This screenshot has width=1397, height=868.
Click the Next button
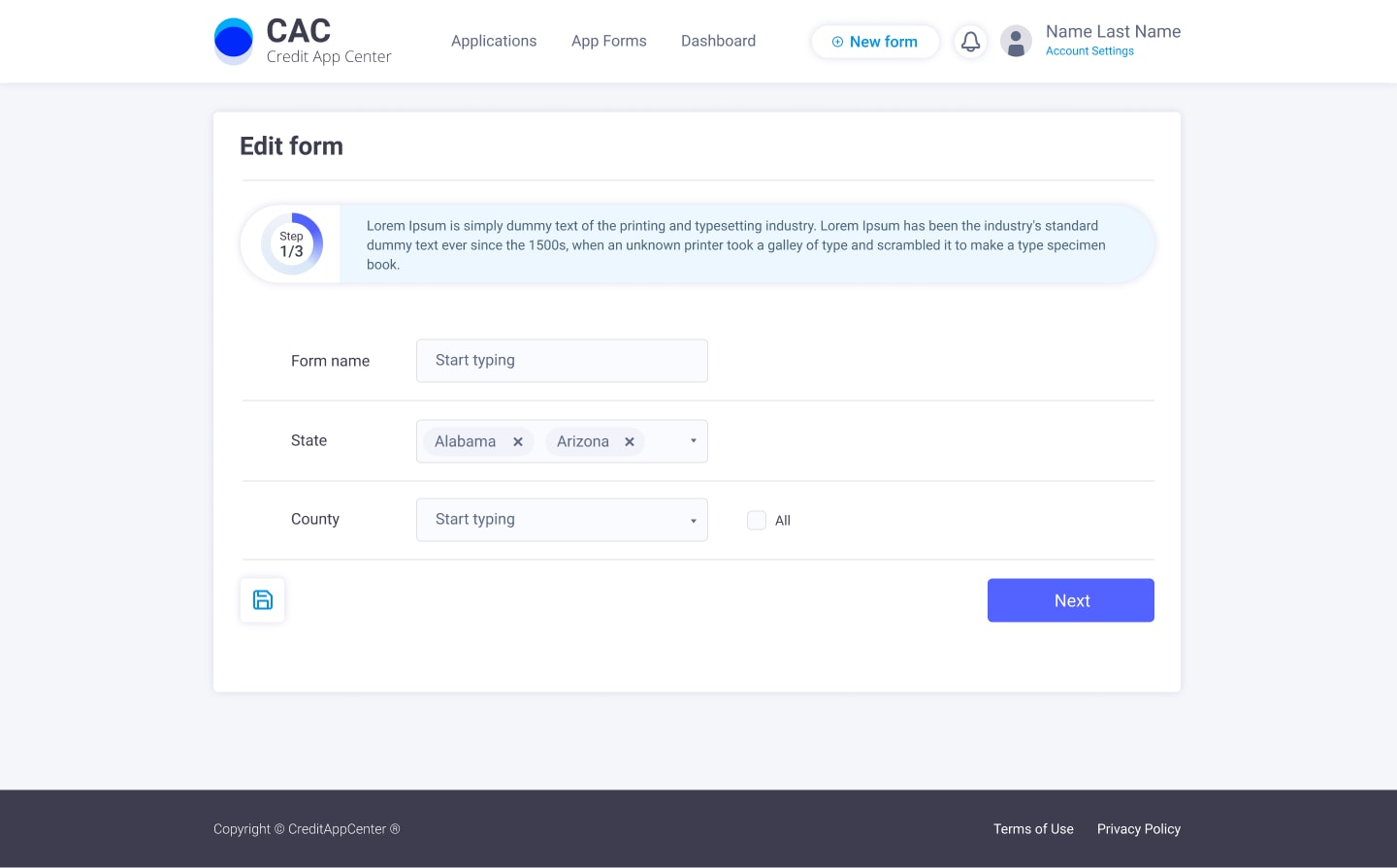(x=1071, y=600)
